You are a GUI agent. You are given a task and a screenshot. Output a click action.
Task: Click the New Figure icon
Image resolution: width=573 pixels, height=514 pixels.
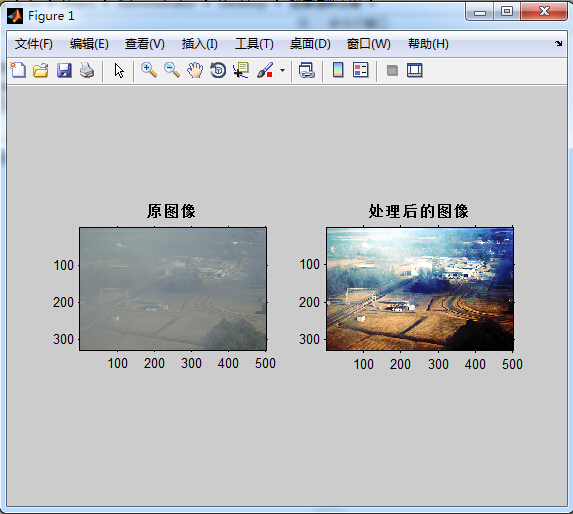[x=18, y=70]
